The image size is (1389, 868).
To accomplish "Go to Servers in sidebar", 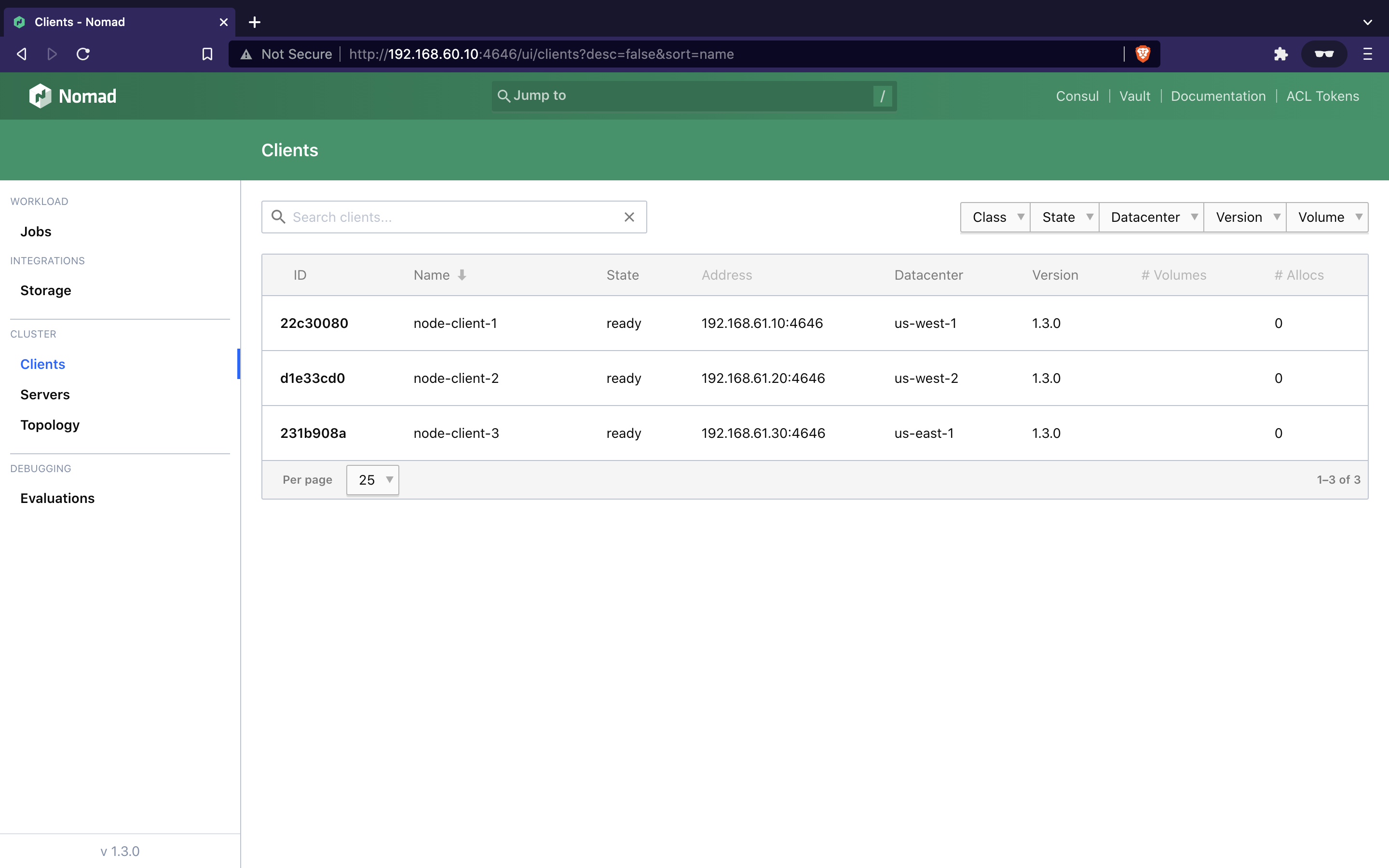I will click(45, 394).
